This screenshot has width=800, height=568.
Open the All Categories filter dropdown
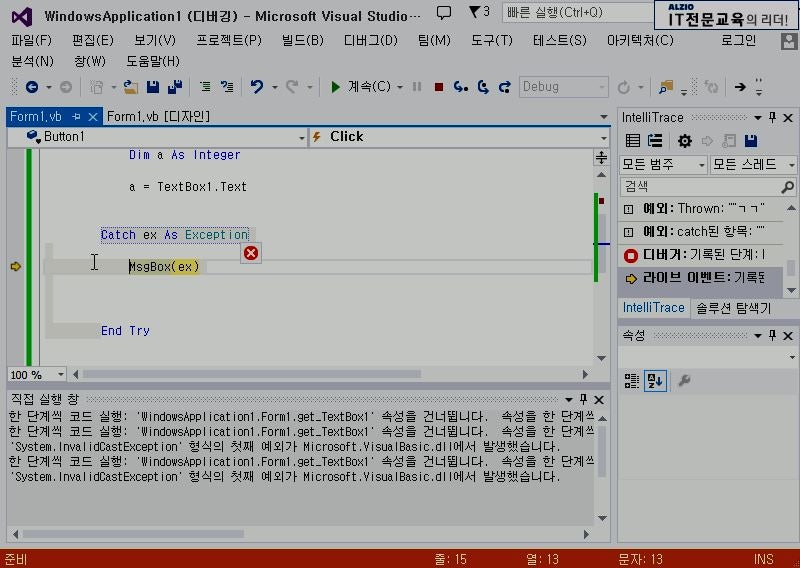(x=663, y=164)
